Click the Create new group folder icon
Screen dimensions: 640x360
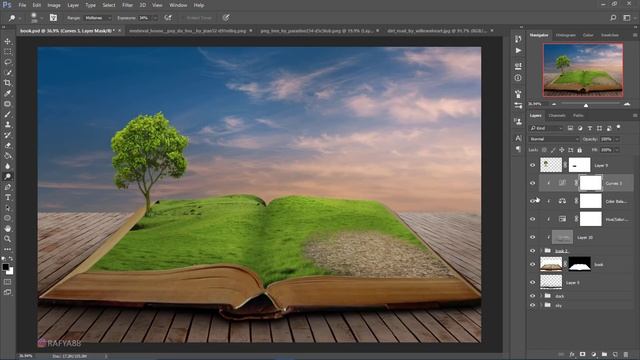tap(604, 354)
